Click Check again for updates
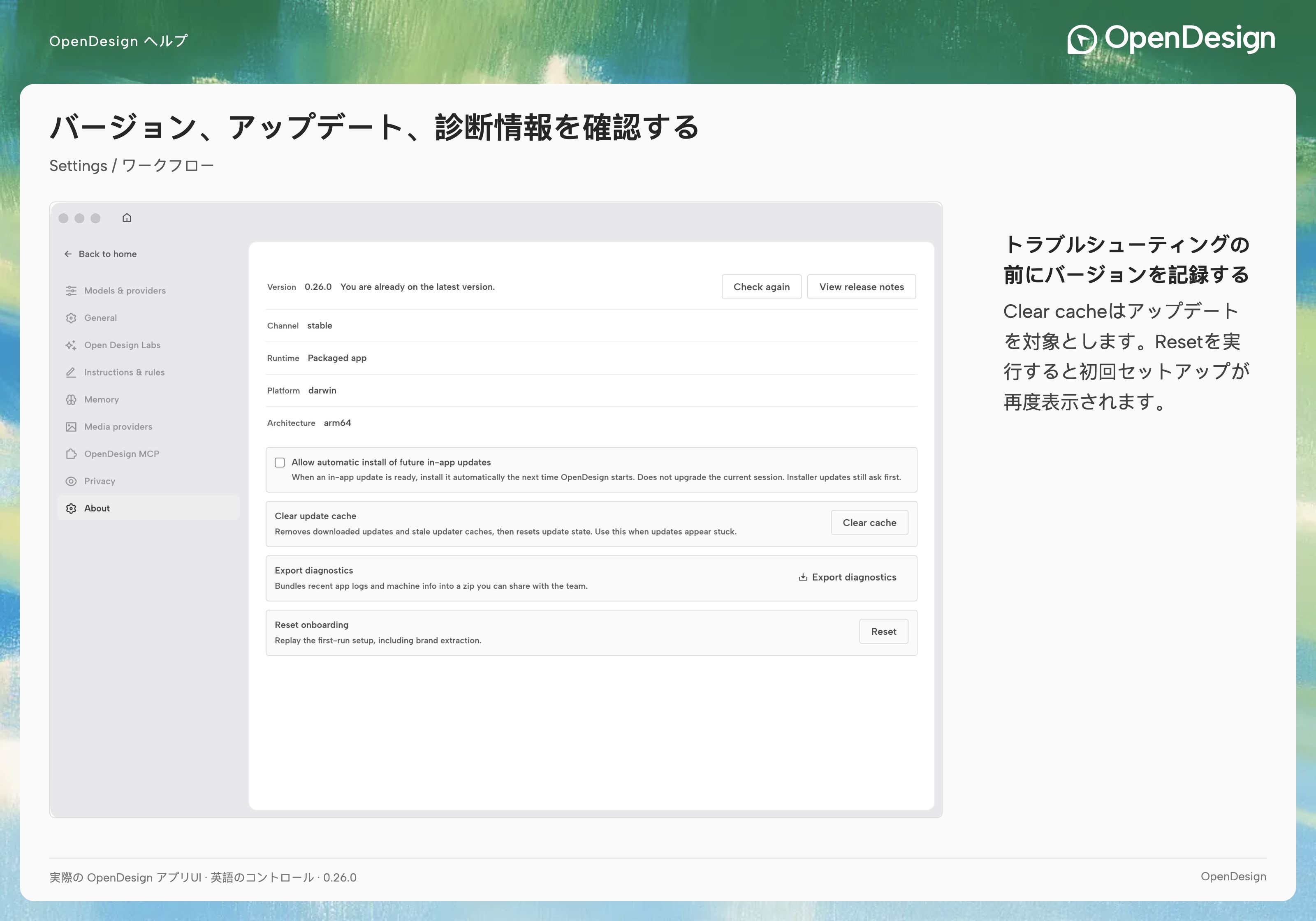Screen dimensions: 1316x921 [761, 287]
